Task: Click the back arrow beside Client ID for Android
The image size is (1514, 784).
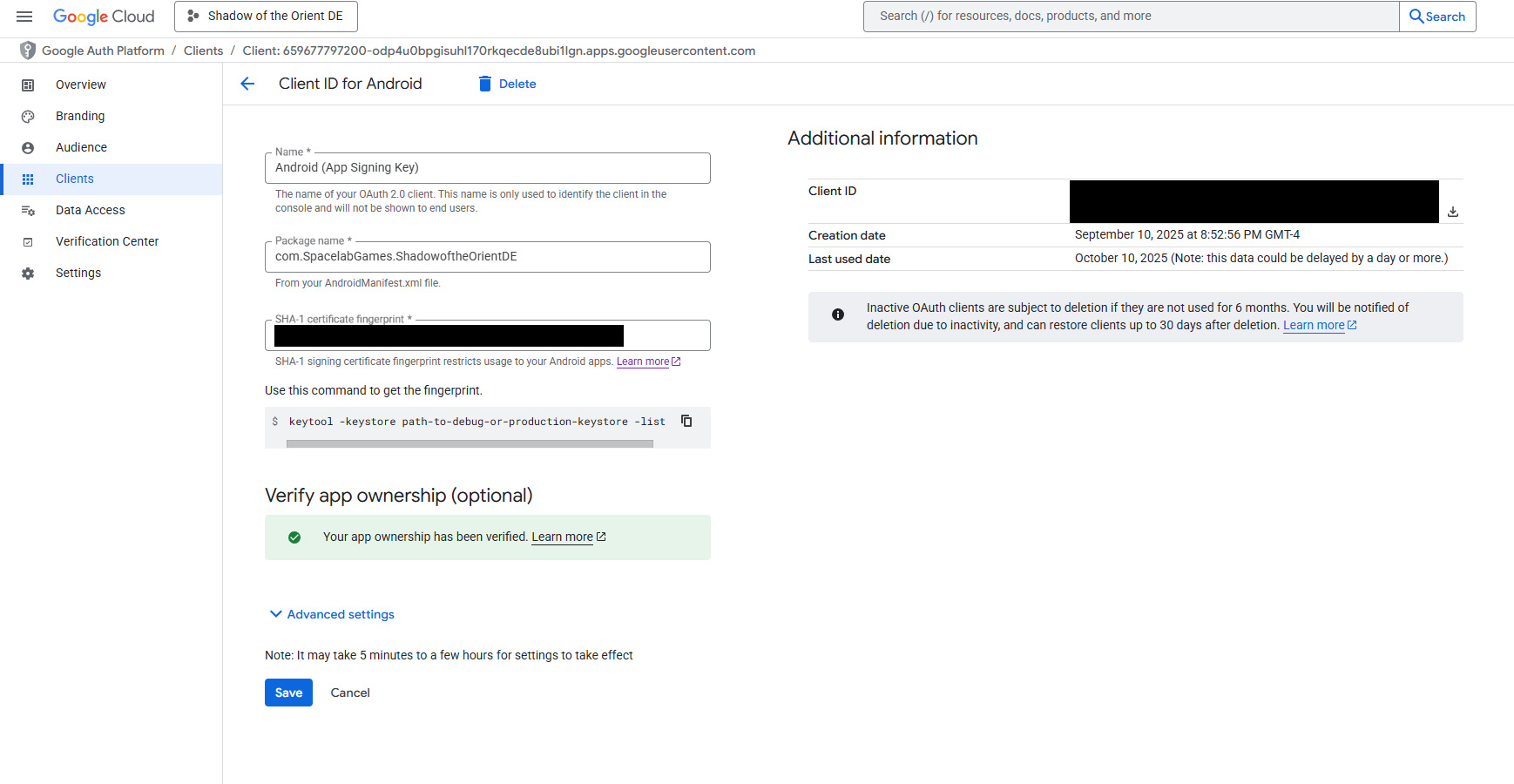Action: click(x=247, y=84)
